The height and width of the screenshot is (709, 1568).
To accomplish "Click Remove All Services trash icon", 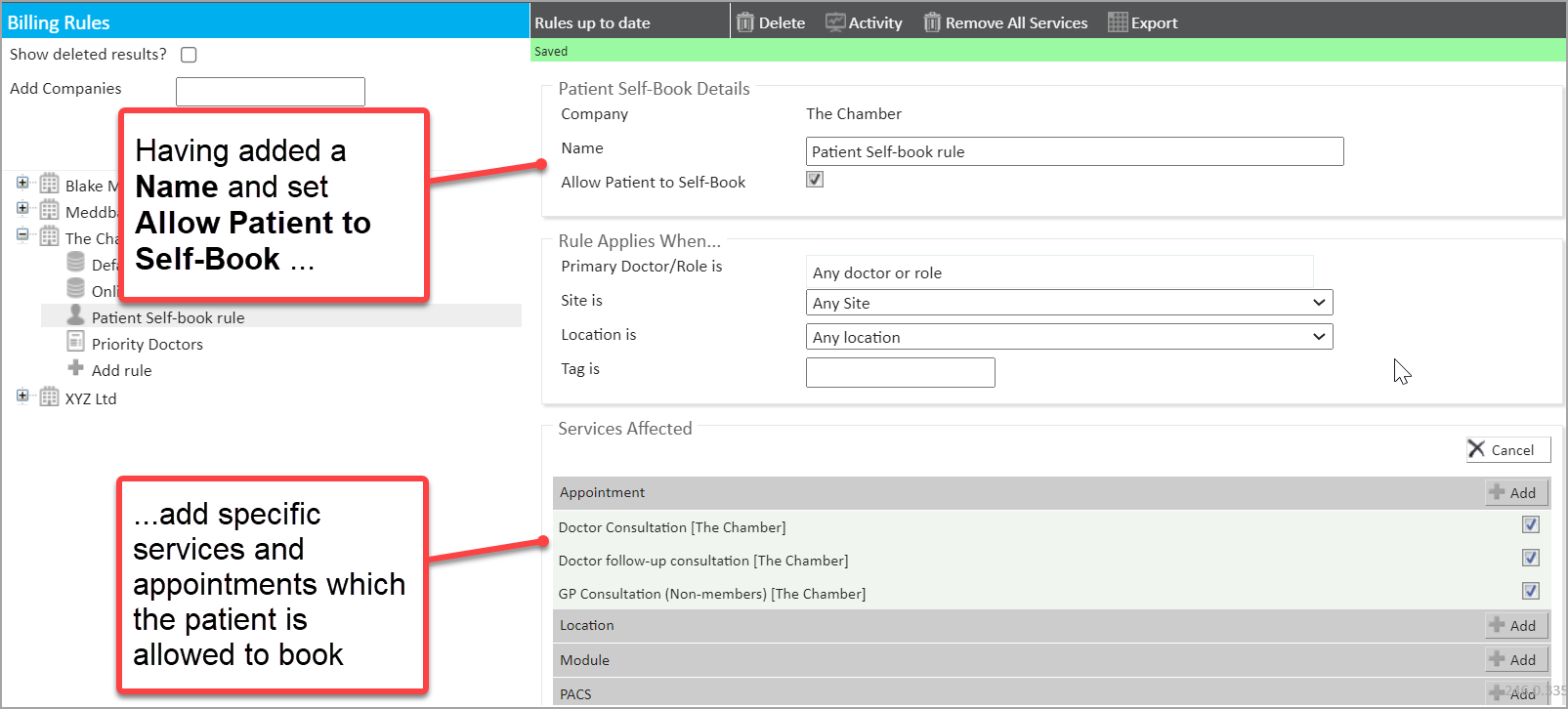I will pos(932,22).
